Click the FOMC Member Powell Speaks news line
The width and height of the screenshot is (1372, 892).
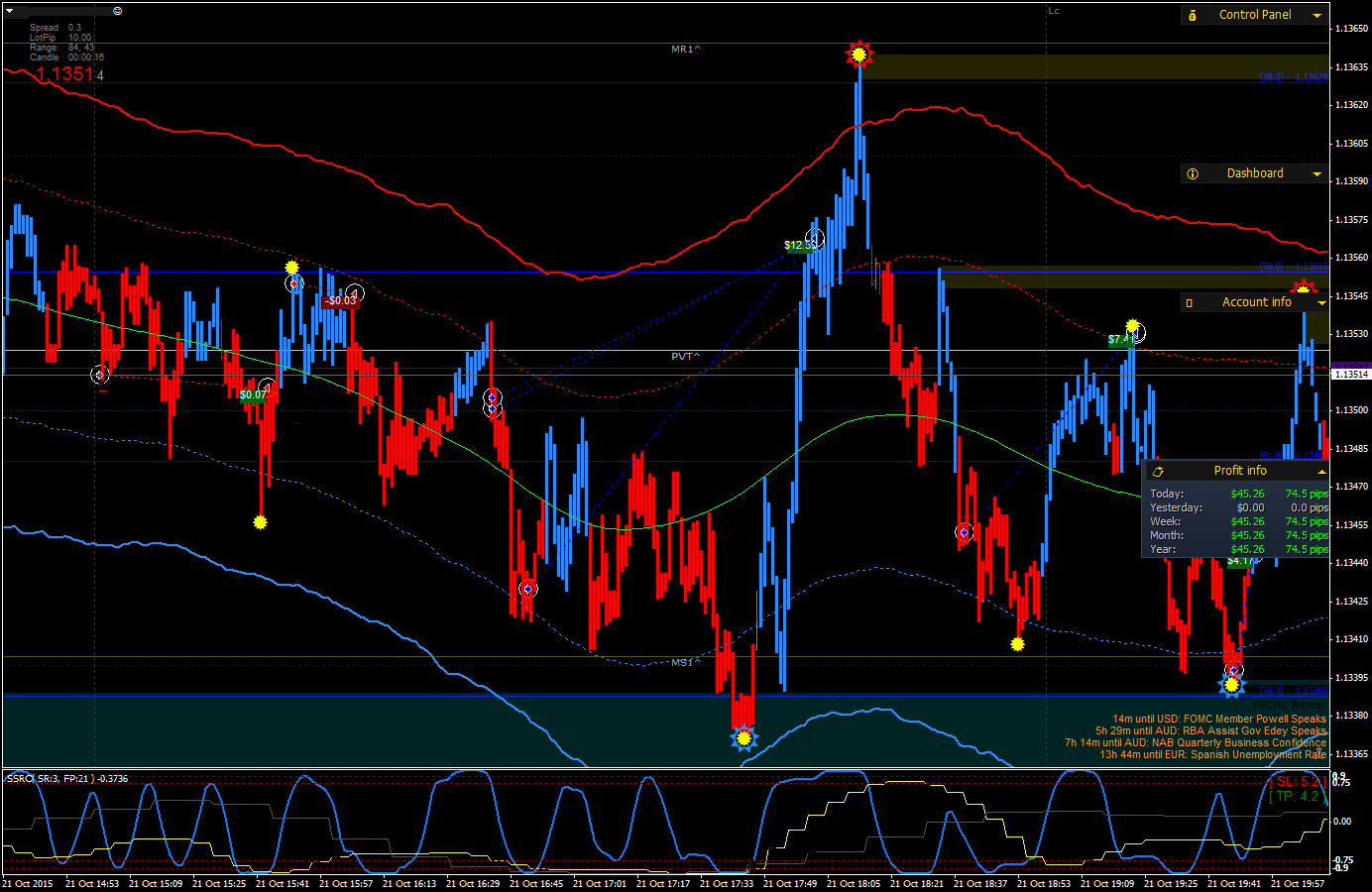click(1218, 720)
